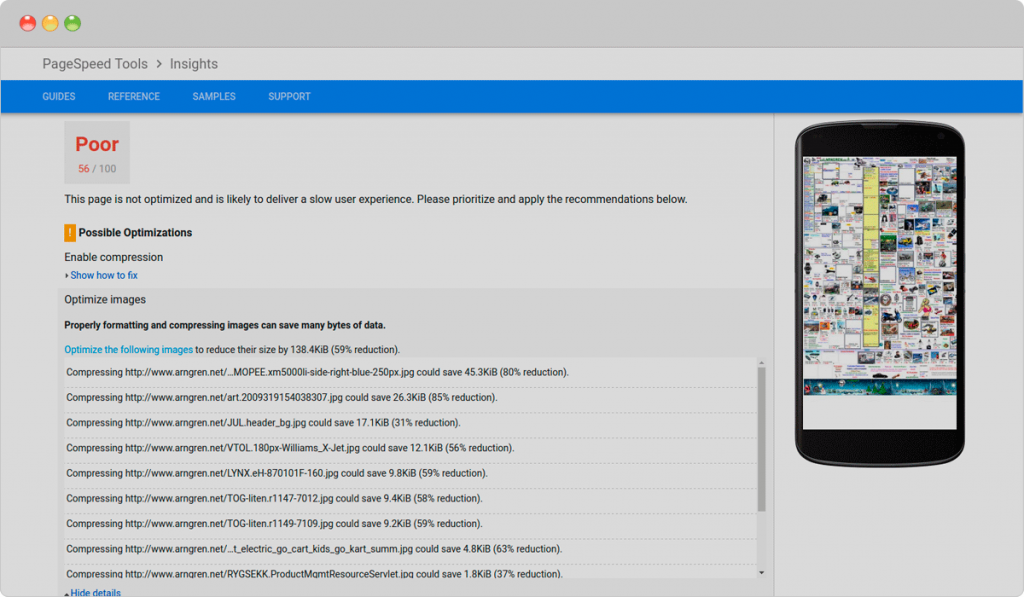The height and width of the screenshot is (597, 1024).
Task: Click the Enable compression heading
Action: (114, 257)
